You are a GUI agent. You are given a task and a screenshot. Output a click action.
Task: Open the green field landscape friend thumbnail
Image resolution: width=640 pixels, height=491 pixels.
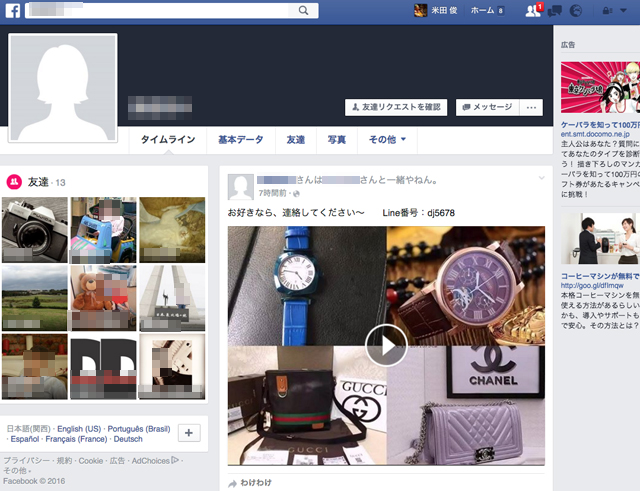pyautogui.click(x=35, y=298)
